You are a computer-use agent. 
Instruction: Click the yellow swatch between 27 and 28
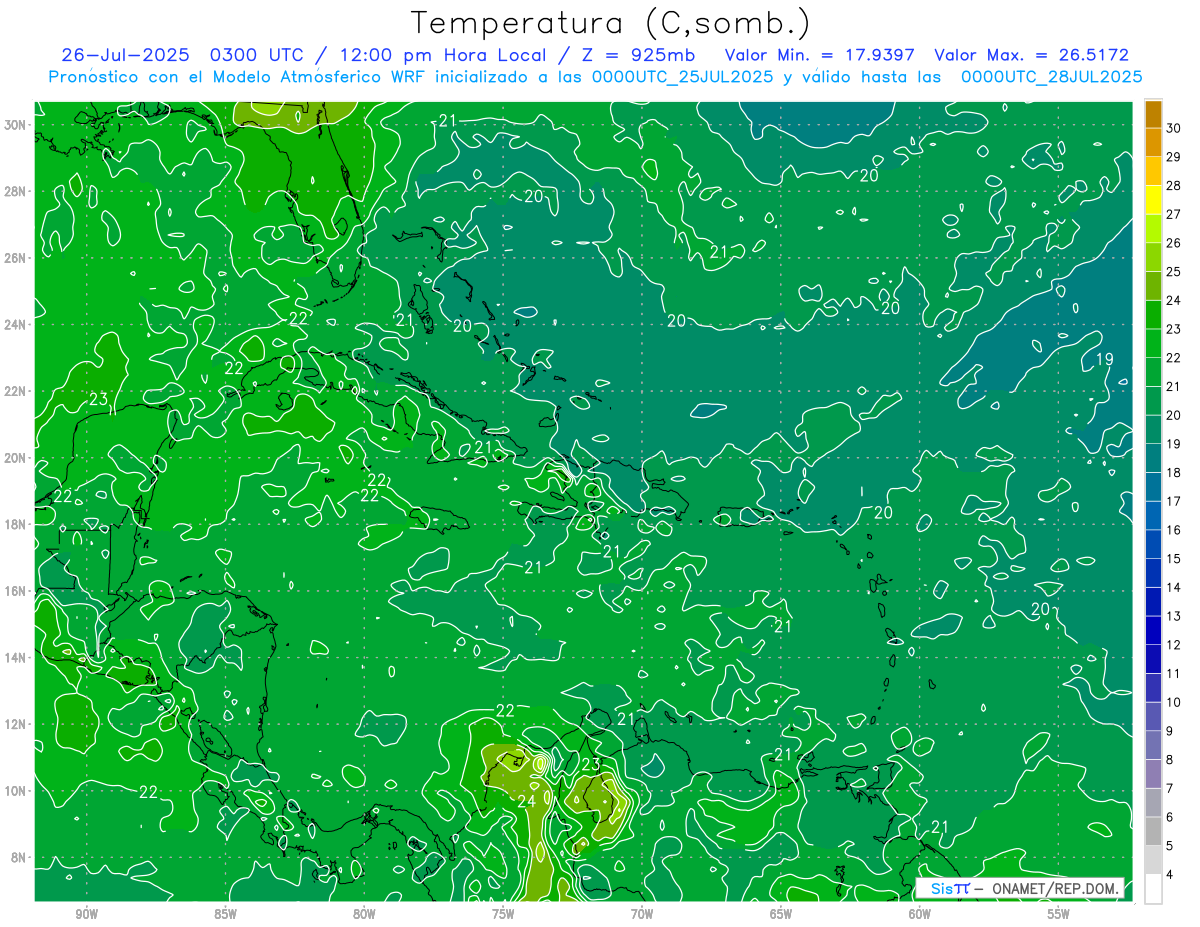click(x=1154, y=200)
